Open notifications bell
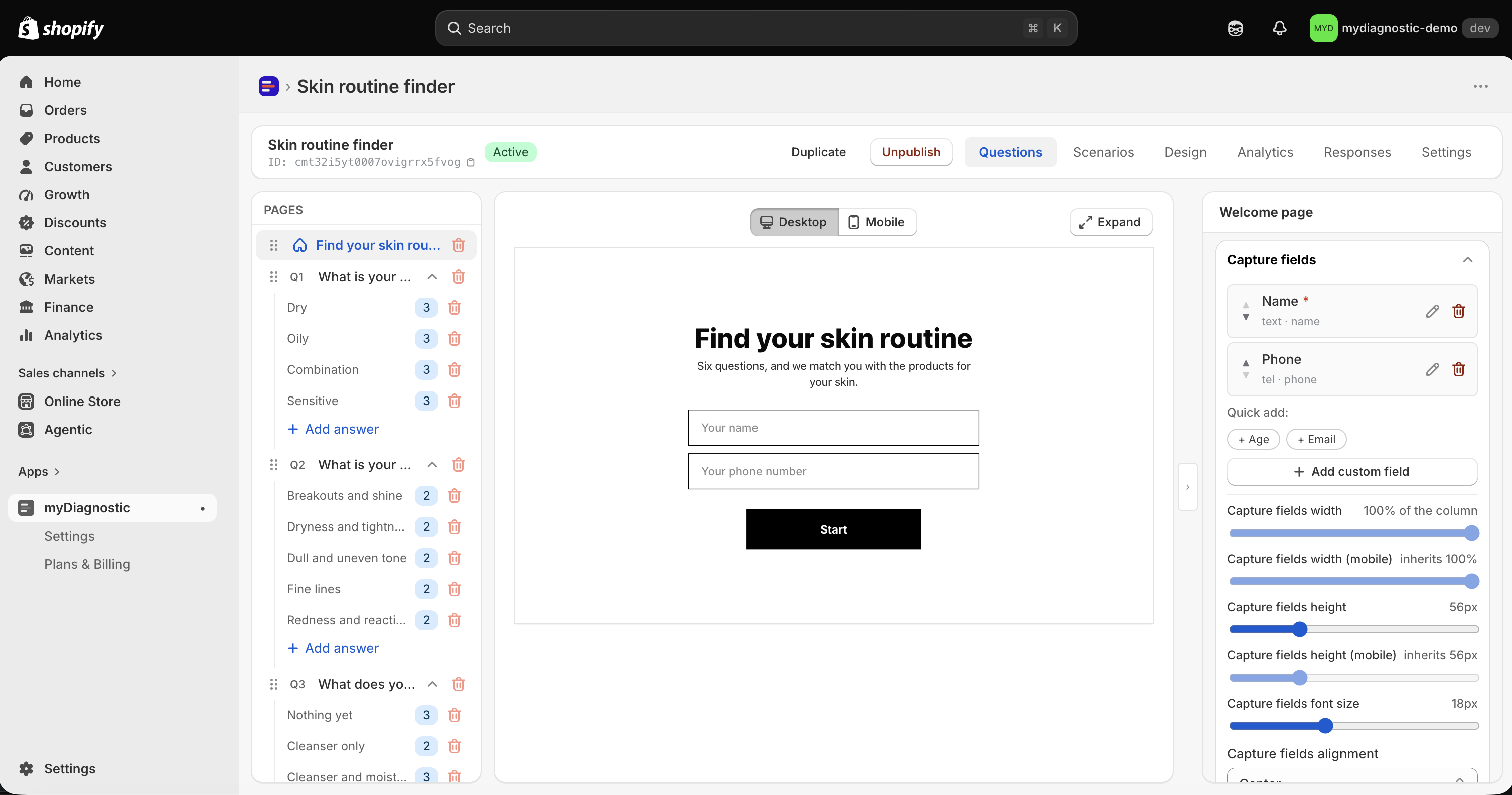 click(1280, 28)
